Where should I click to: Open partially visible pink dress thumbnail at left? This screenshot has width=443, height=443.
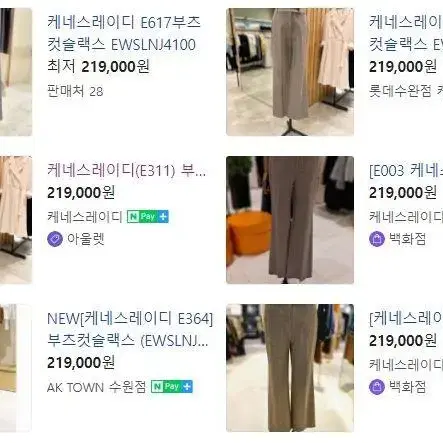[16, 220]
